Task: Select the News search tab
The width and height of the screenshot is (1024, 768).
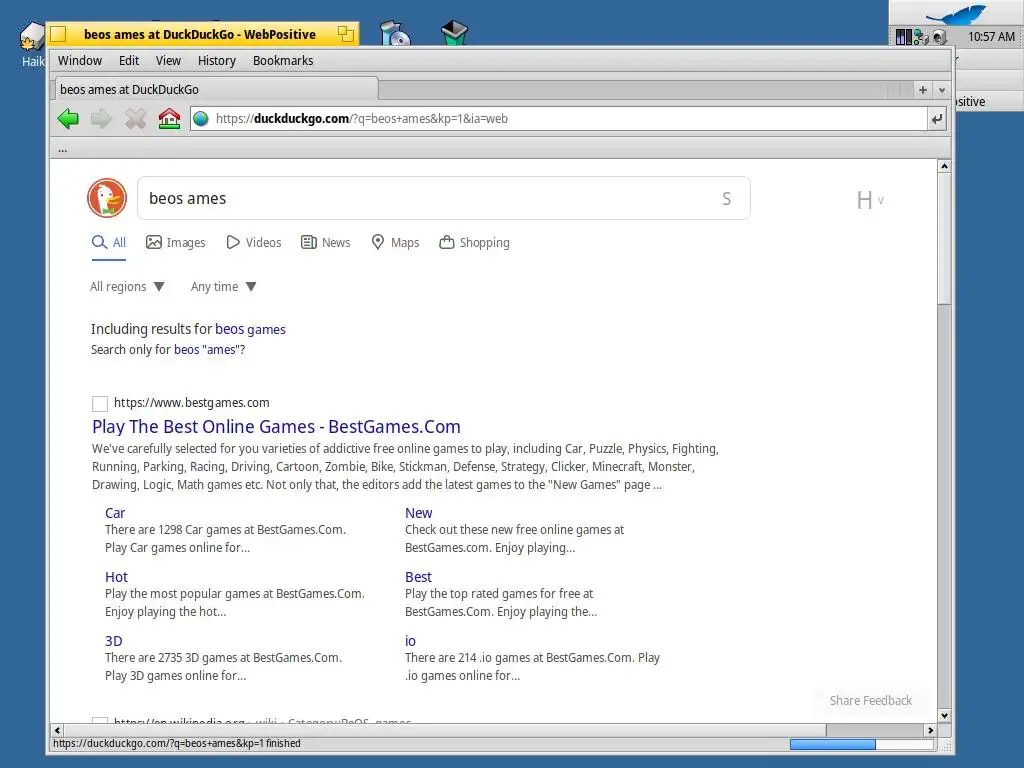Action: point(325,243)
